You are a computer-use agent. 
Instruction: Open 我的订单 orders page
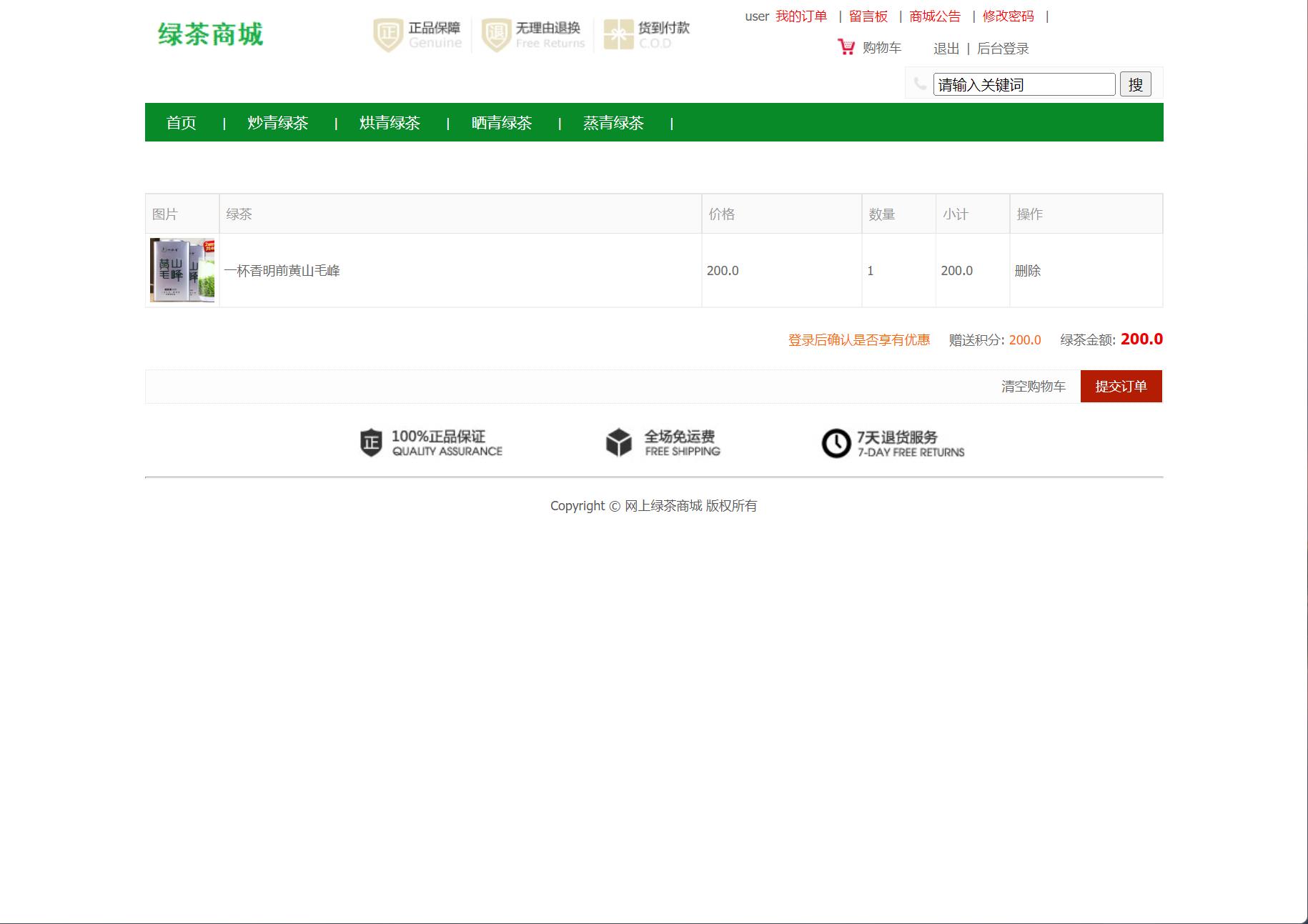[801, 15]
